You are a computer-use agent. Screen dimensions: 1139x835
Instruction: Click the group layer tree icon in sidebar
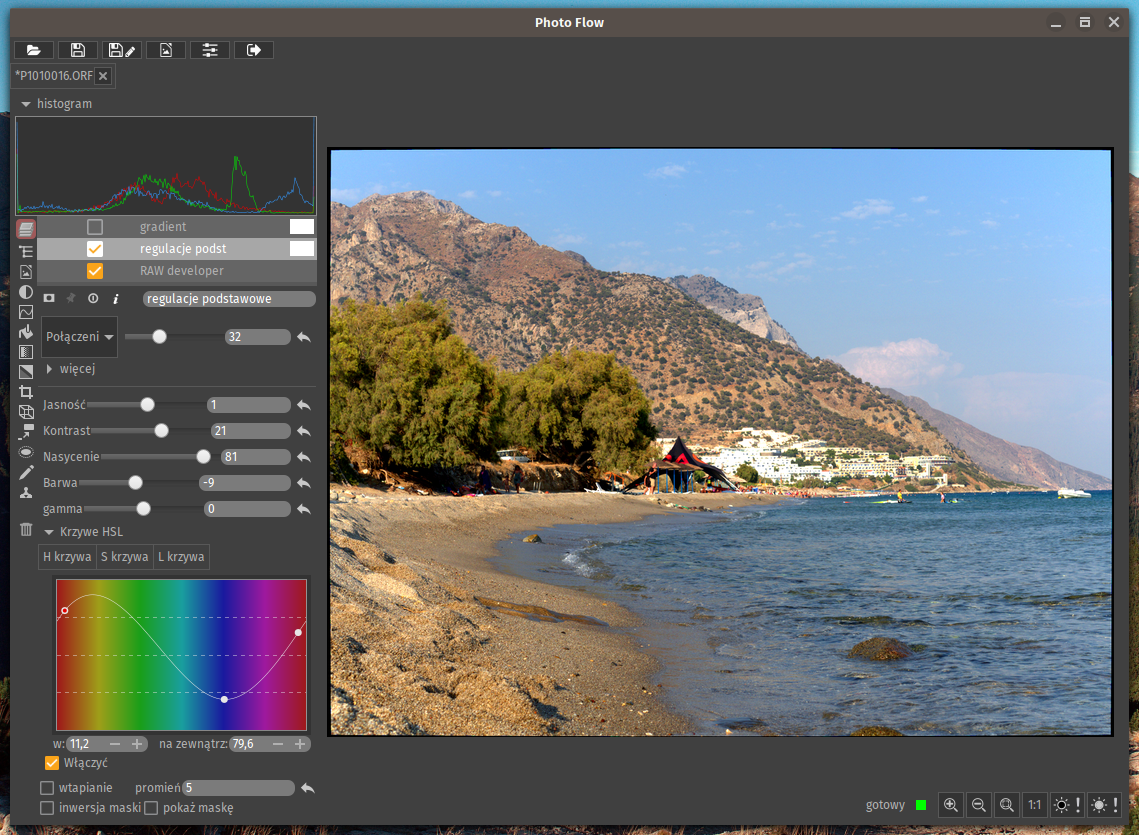coord(26,251)
